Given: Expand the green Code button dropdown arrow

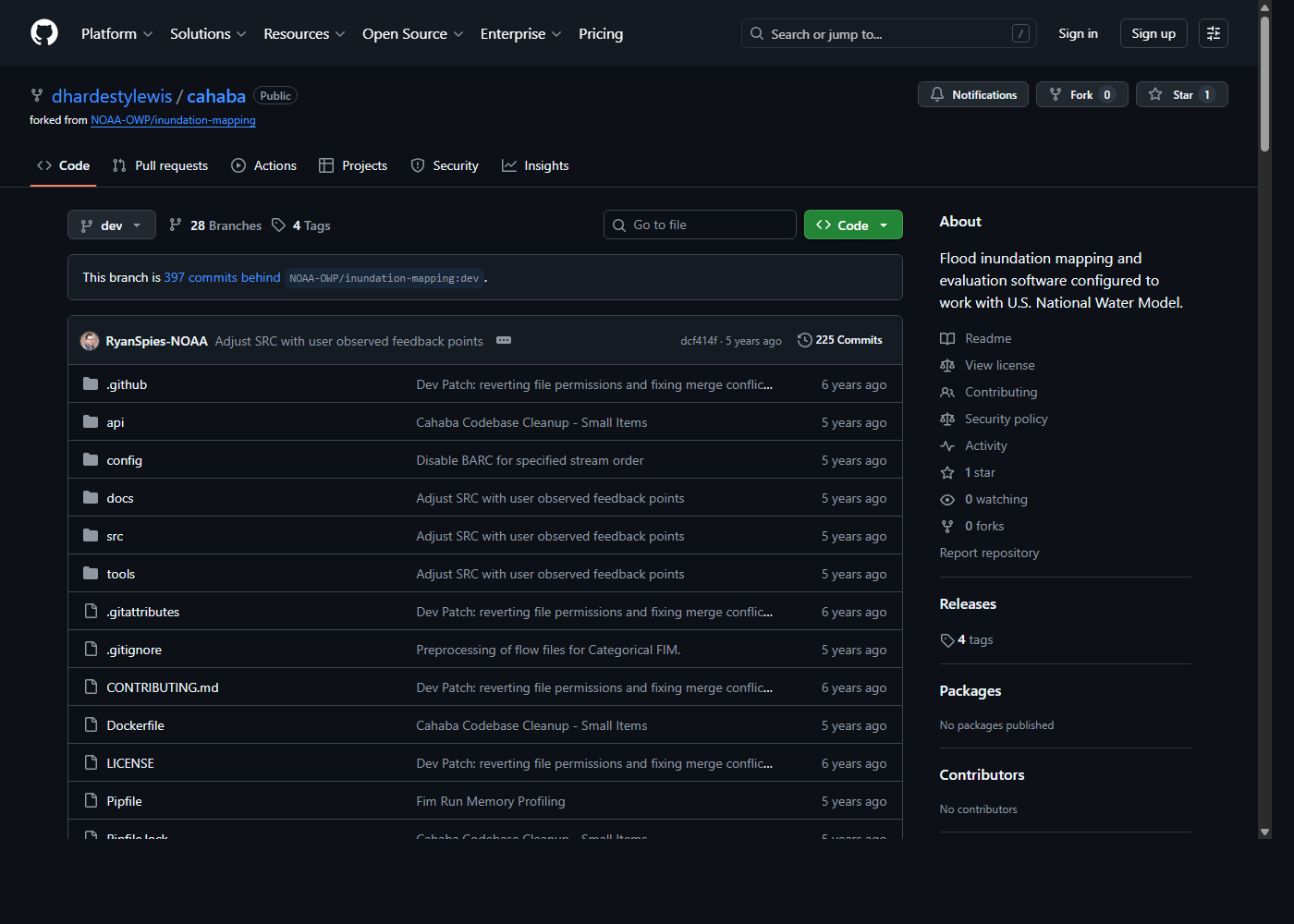Looking at the screenshot, I should (884, 225).
